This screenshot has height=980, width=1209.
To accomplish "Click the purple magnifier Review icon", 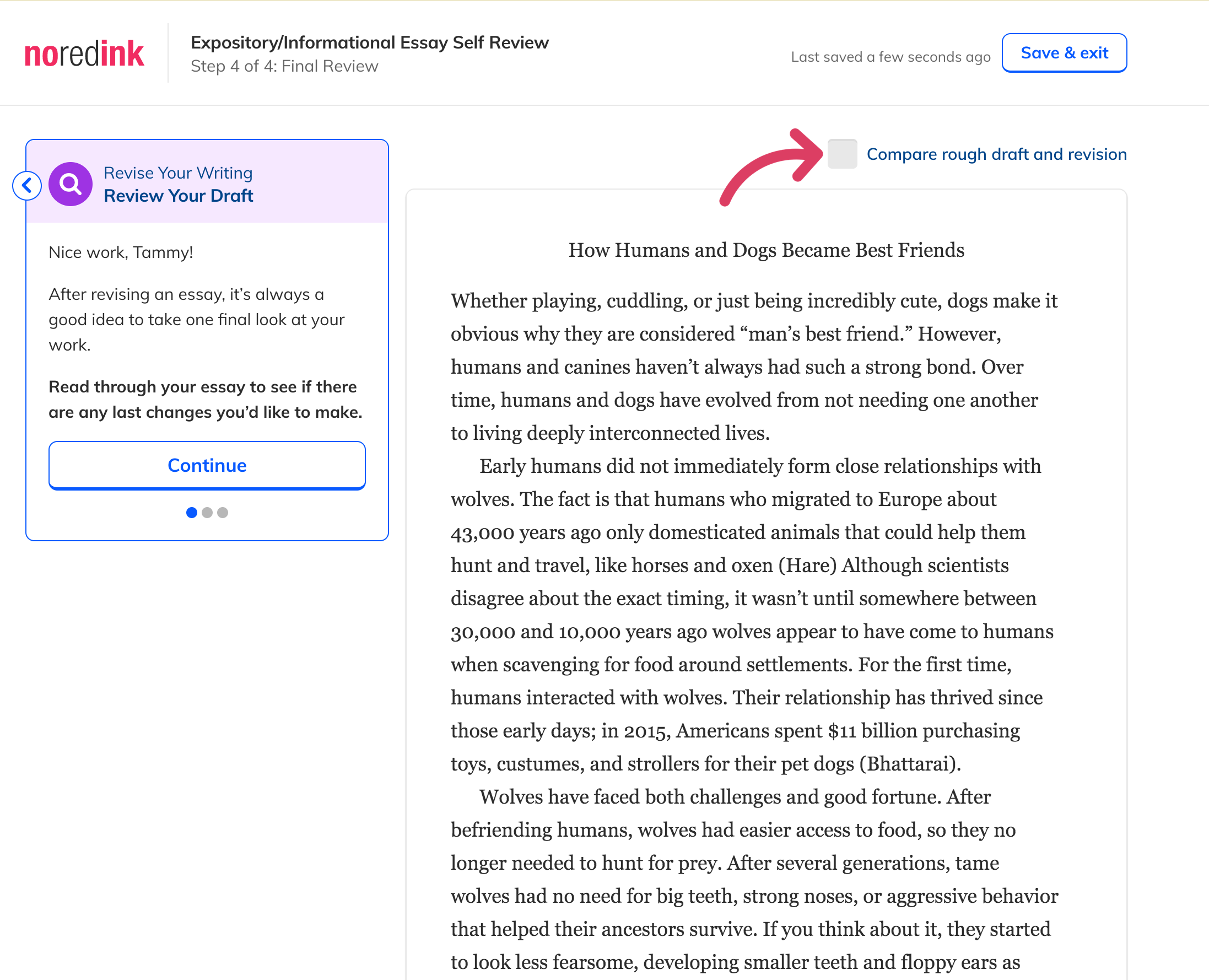I will [x=71, y=184].
